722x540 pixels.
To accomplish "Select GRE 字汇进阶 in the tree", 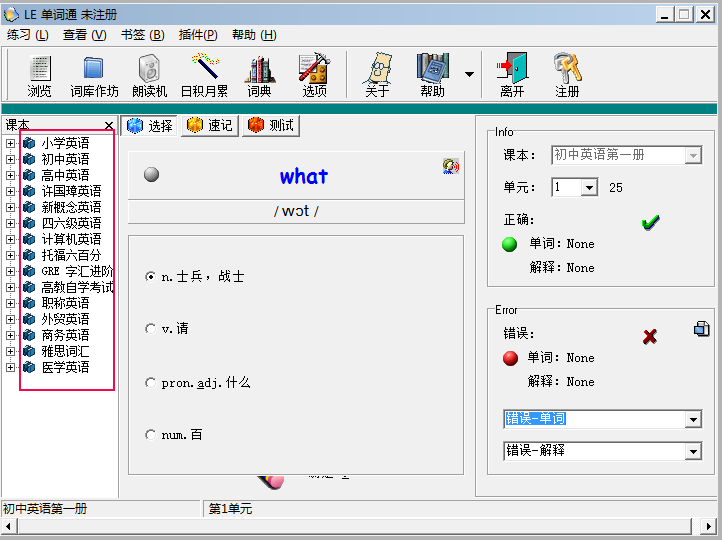I will [77, 271].
